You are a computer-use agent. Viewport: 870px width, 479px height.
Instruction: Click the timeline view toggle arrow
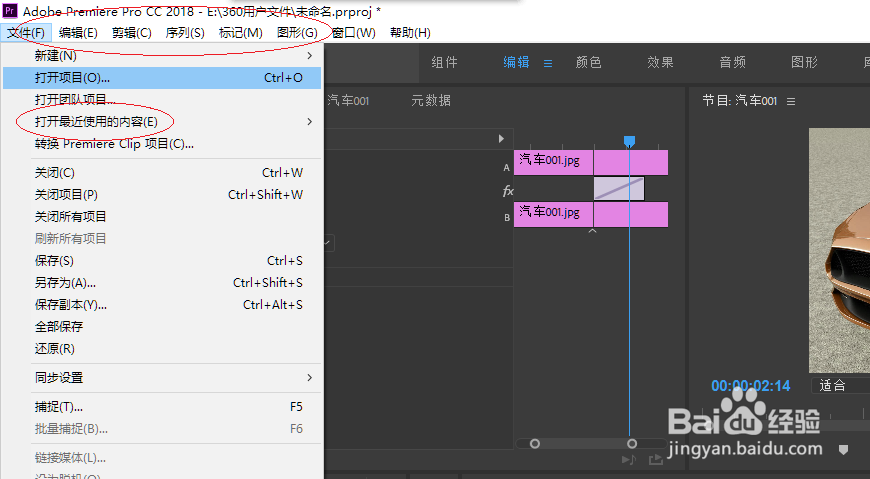[501, 139]
